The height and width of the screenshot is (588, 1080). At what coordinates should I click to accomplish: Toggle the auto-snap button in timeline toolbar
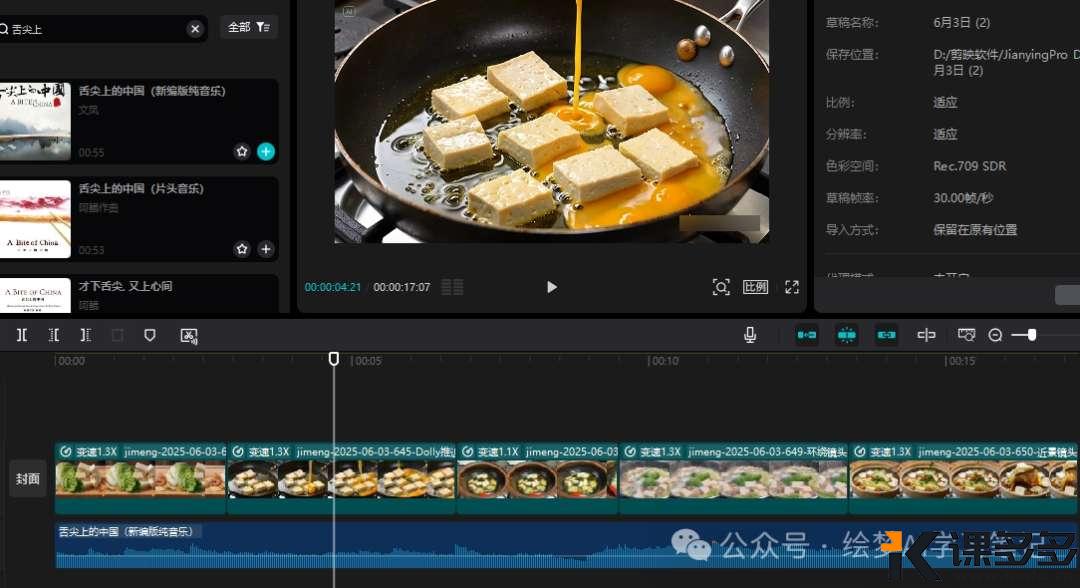pyautogui.click(x=847, y=335)
